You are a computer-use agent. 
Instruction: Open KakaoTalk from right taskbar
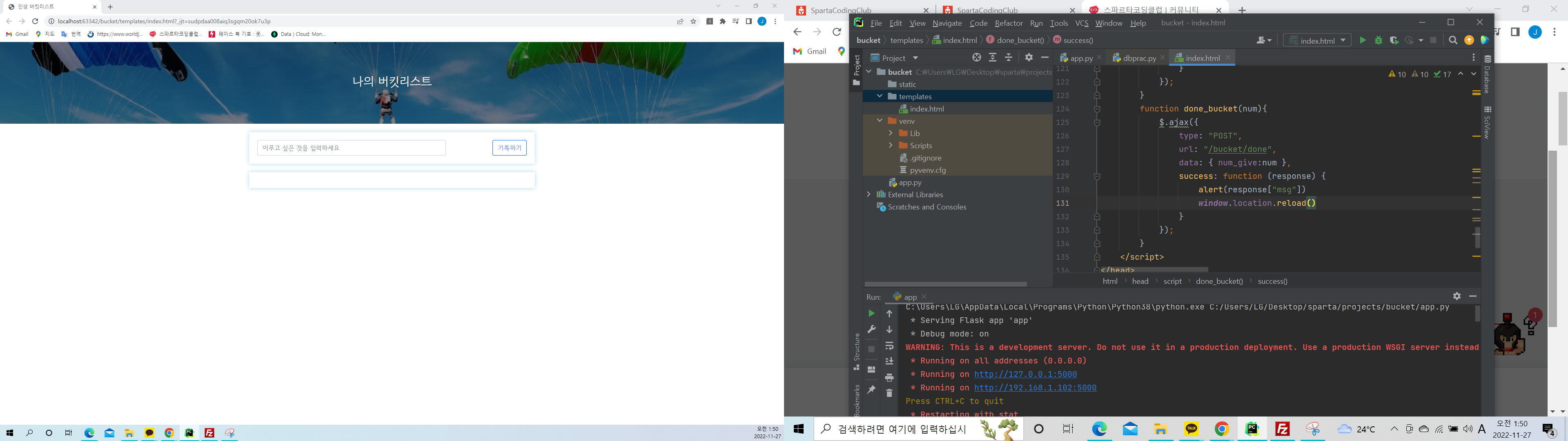coord(1191,430)
